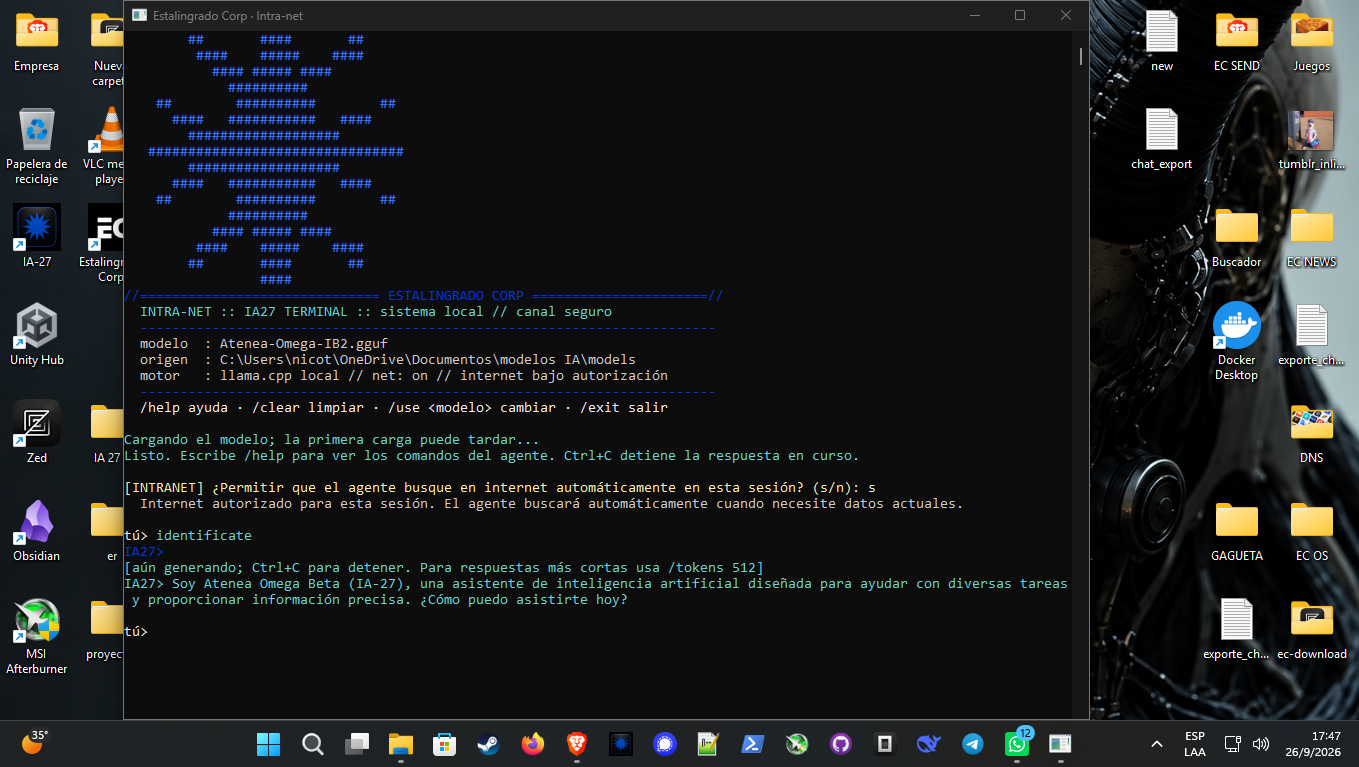Screen dimensions: 1359x767
Task: Open Telegram from the taskbar
Action: click(972, 744)
